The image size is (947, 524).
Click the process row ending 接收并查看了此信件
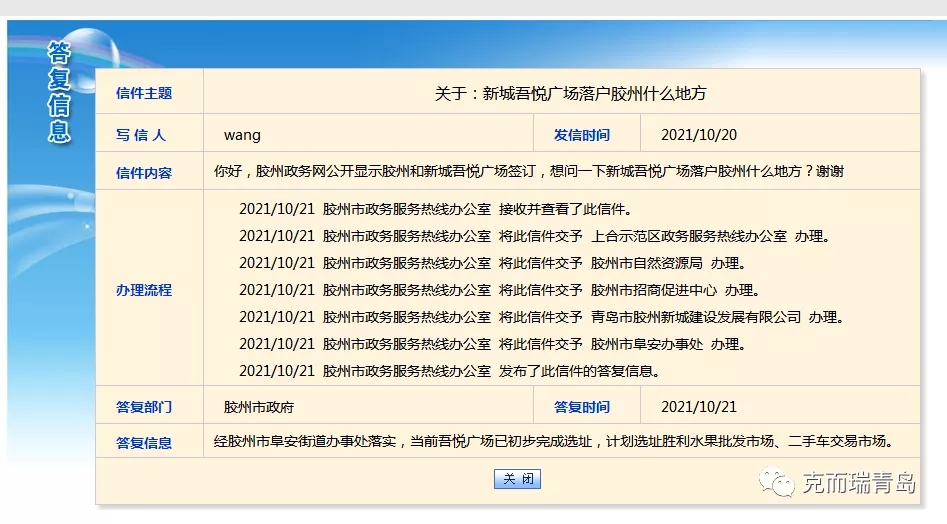tap(435, 210)
